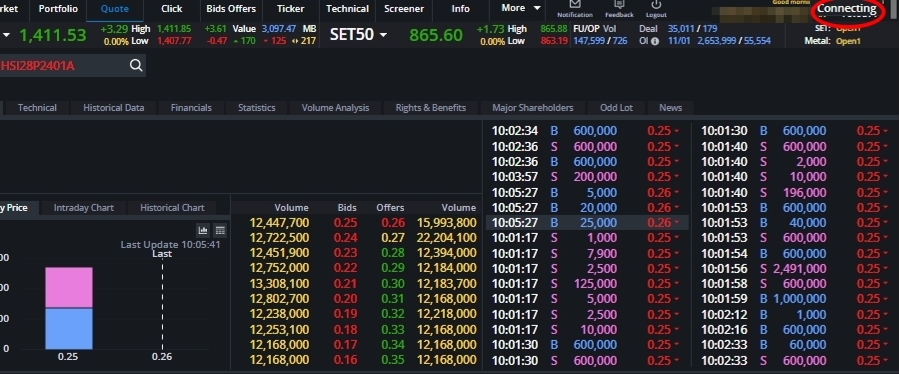The width and height of the screenshot is (899, 374).
Task: Expand the SET50 index dropdown
Action: pyautogui.click(x=384, y=35)
